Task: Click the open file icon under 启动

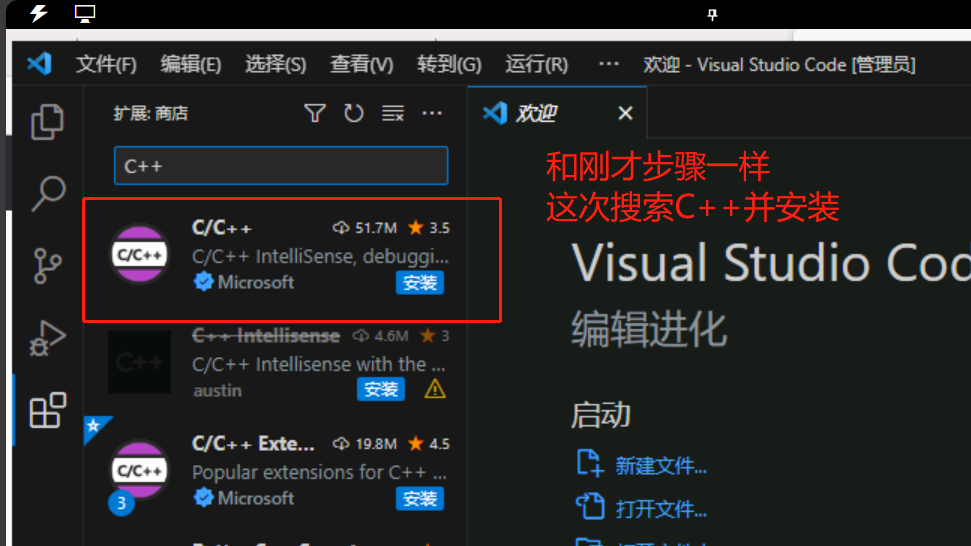Action: [590, 506]
